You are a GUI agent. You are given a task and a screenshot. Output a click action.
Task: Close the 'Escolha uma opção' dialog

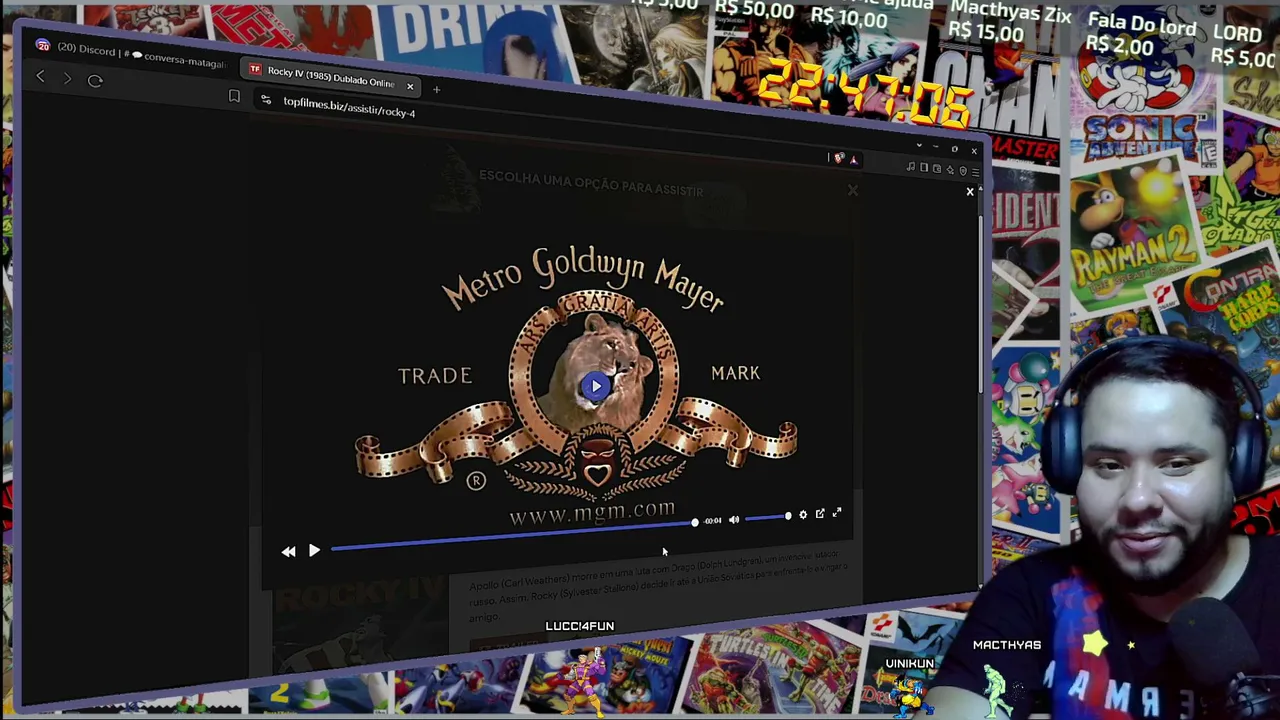point(852,190)
